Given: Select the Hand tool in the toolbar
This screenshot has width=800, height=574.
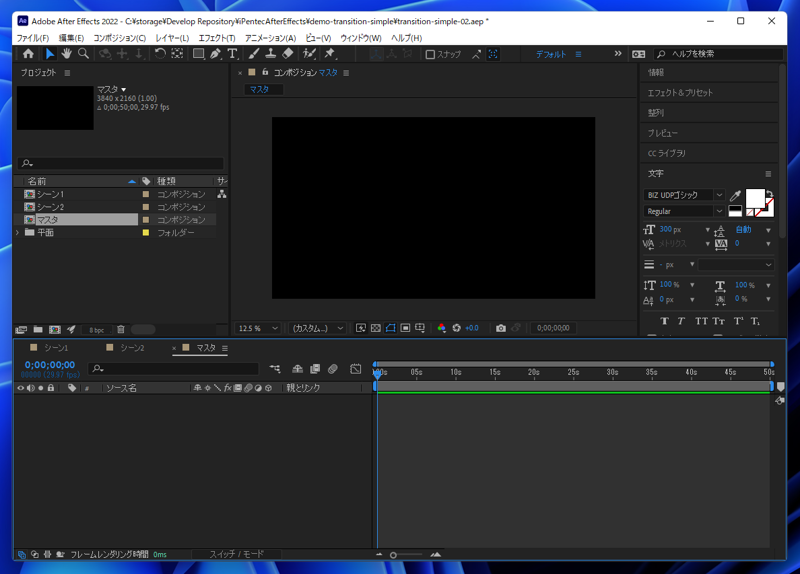Looking at the screenshot, I should coord(66,54).
